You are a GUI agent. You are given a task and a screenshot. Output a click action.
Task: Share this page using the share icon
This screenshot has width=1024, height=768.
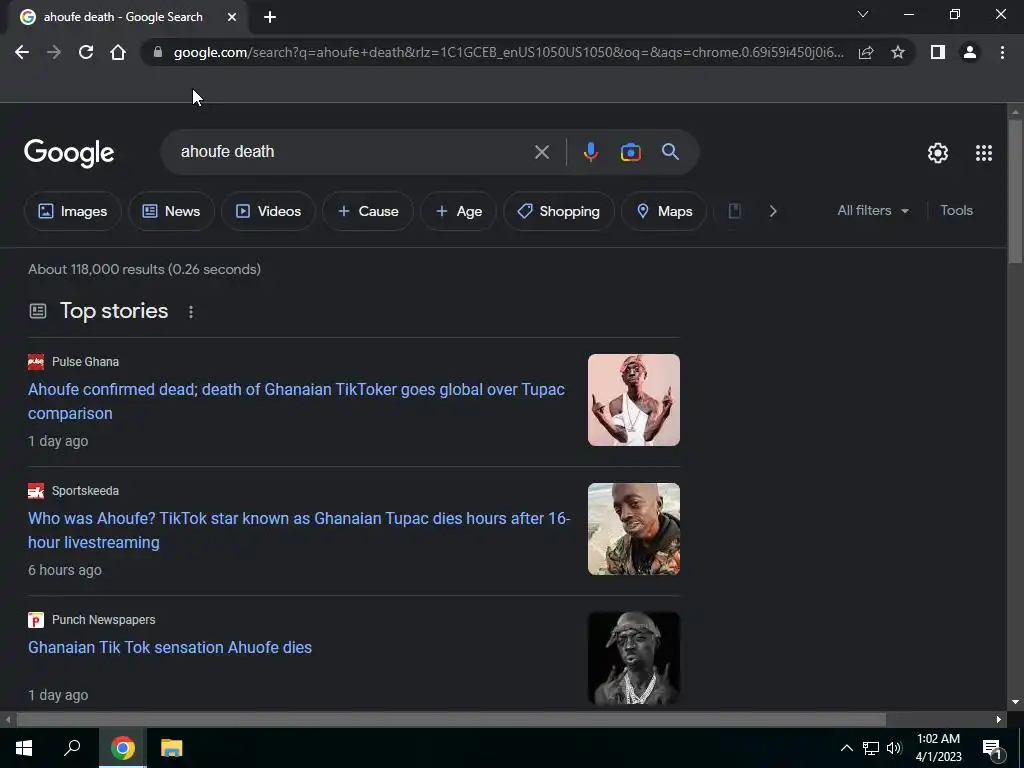pos(866,52)
